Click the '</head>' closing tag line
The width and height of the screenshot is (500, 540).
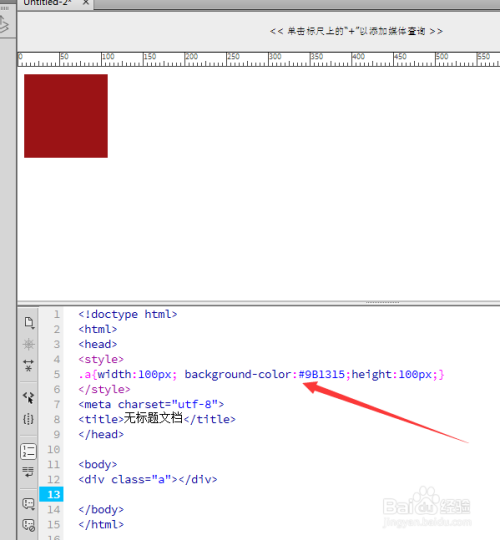click(x=101, y=435)
